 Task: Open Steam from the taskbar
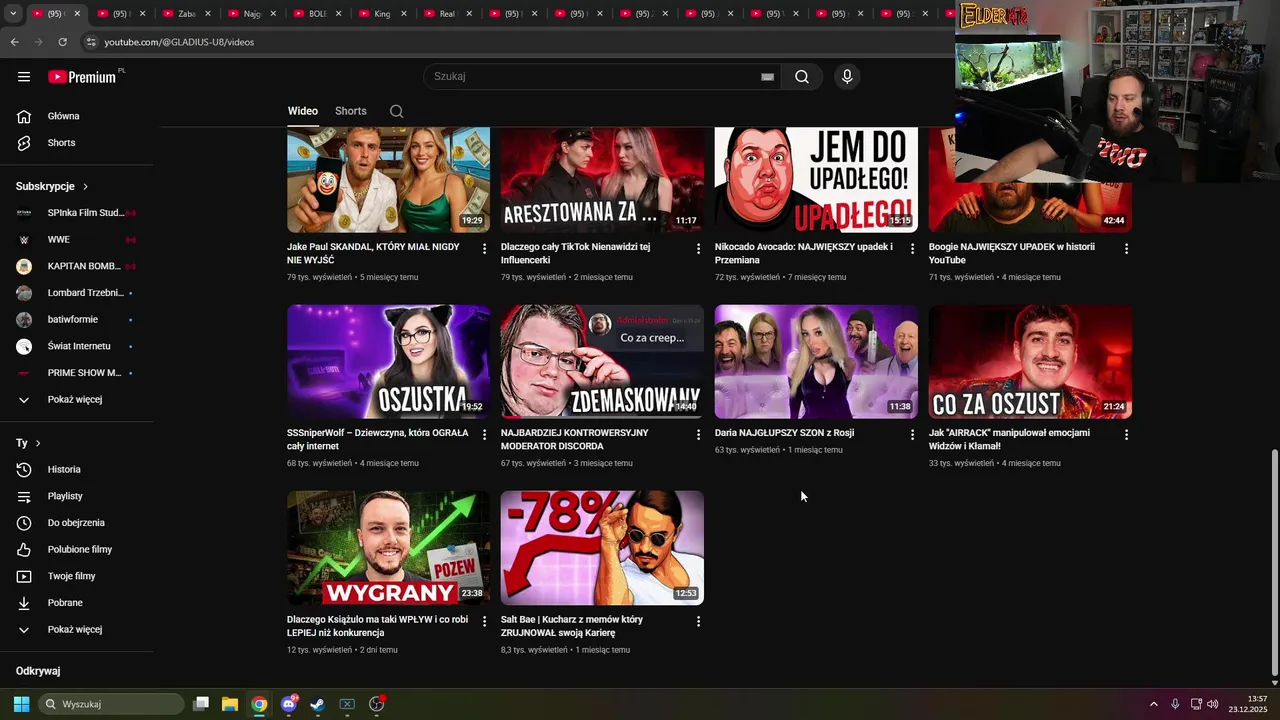click(x=317, y=704)
